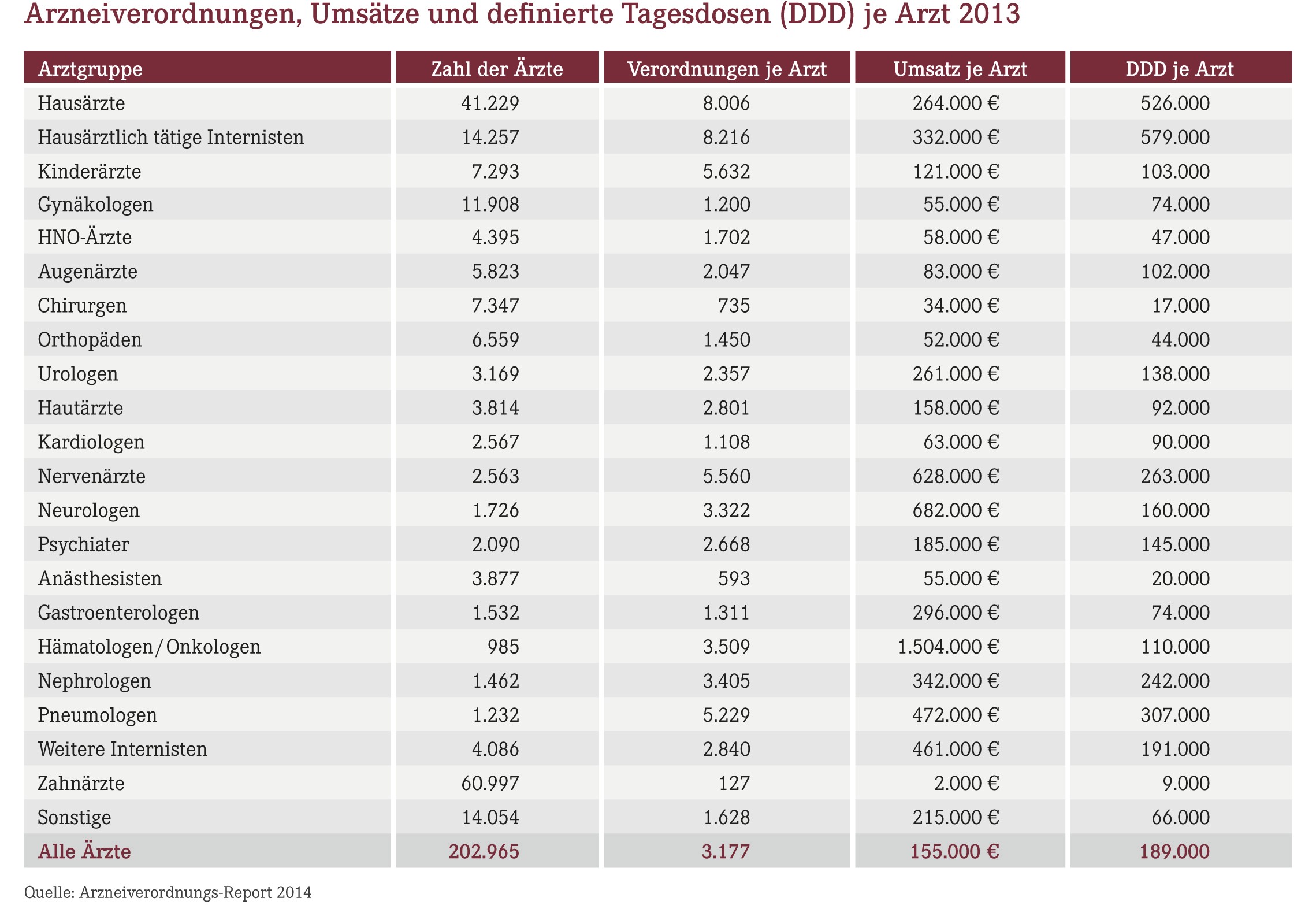Click the cell showing 11.908
This screenshot has height=905, width=1316.
[x=490, y=205]
